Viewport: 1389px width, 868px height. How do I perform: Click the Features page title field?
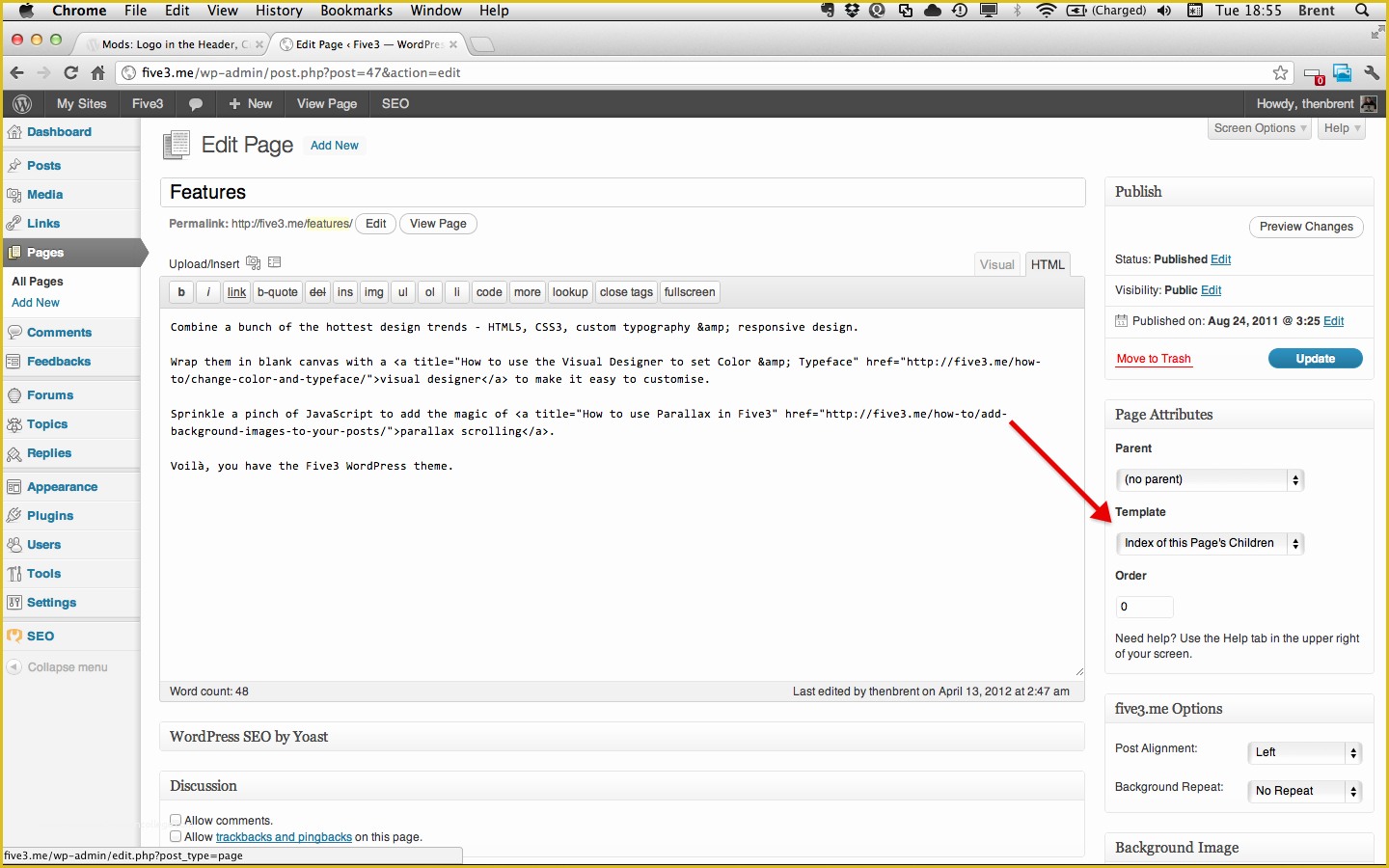[x=622, y=192]
